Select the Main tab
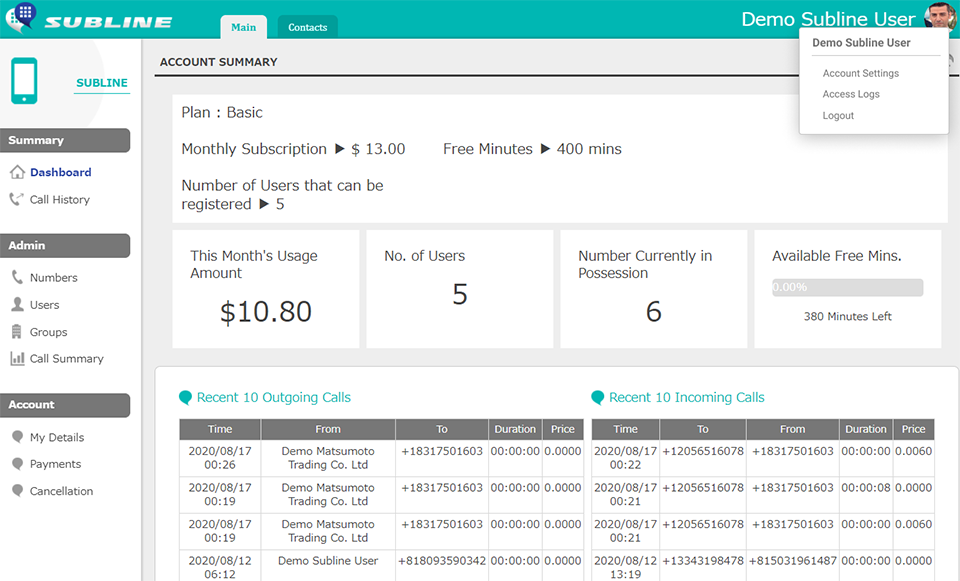 coord(243,27)
